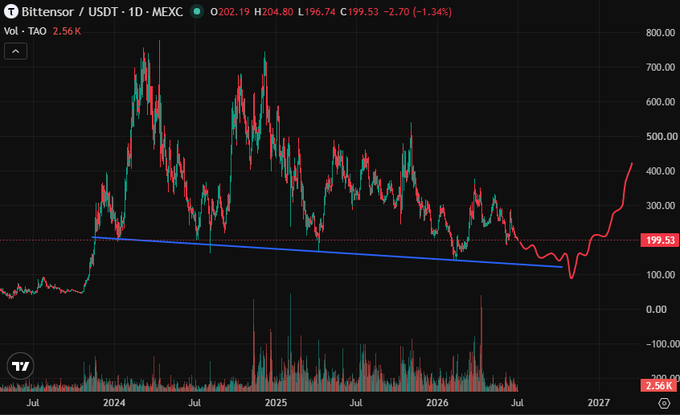Click the 700.00 price axis label
This screenshot has height=415, width=680.
pyautogui.click(x=660, y=67)
